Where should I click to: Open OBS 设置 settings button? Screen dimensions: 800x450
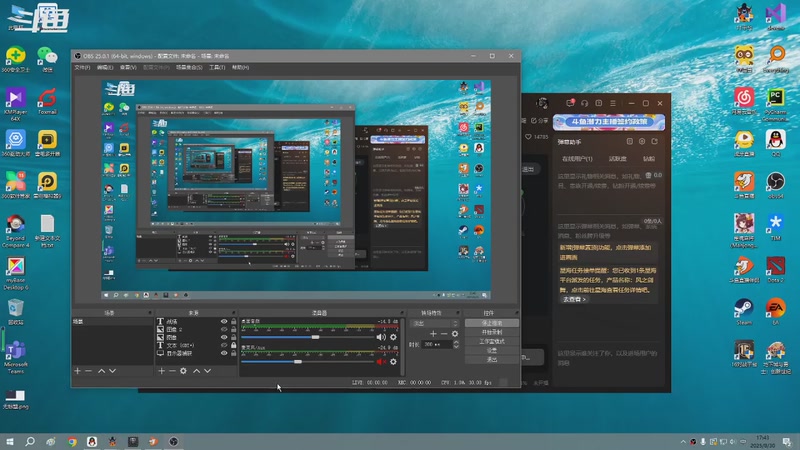click(491, 351)
